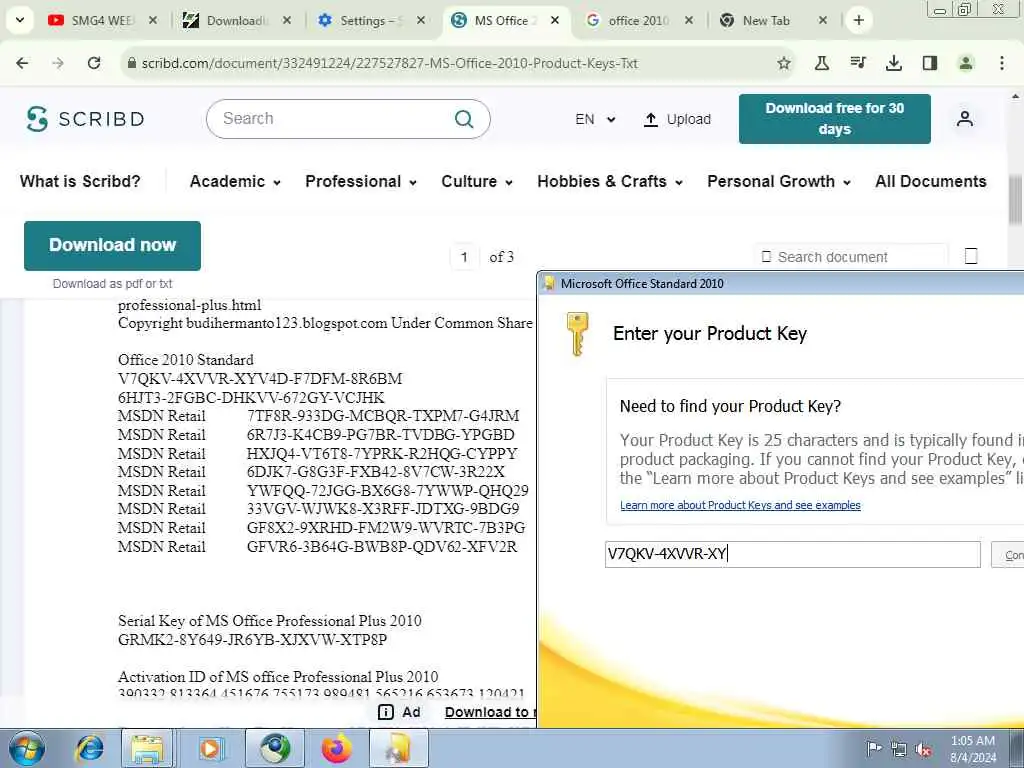Open What is Scribd? page
Viewport: 1024px width, 768px height.
click(x=80, y=181)
